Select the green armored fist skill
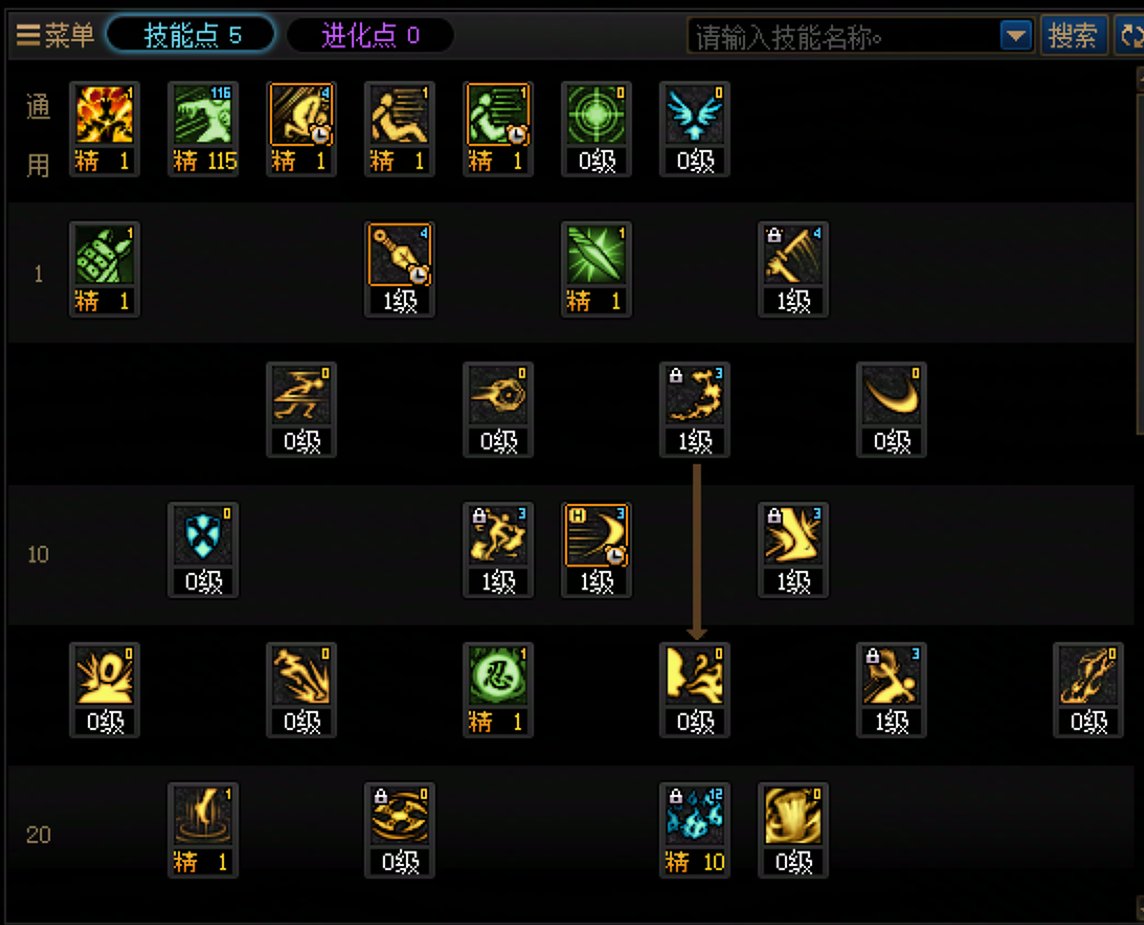The width and height of the screenshot is (1144, 925). 104,269
